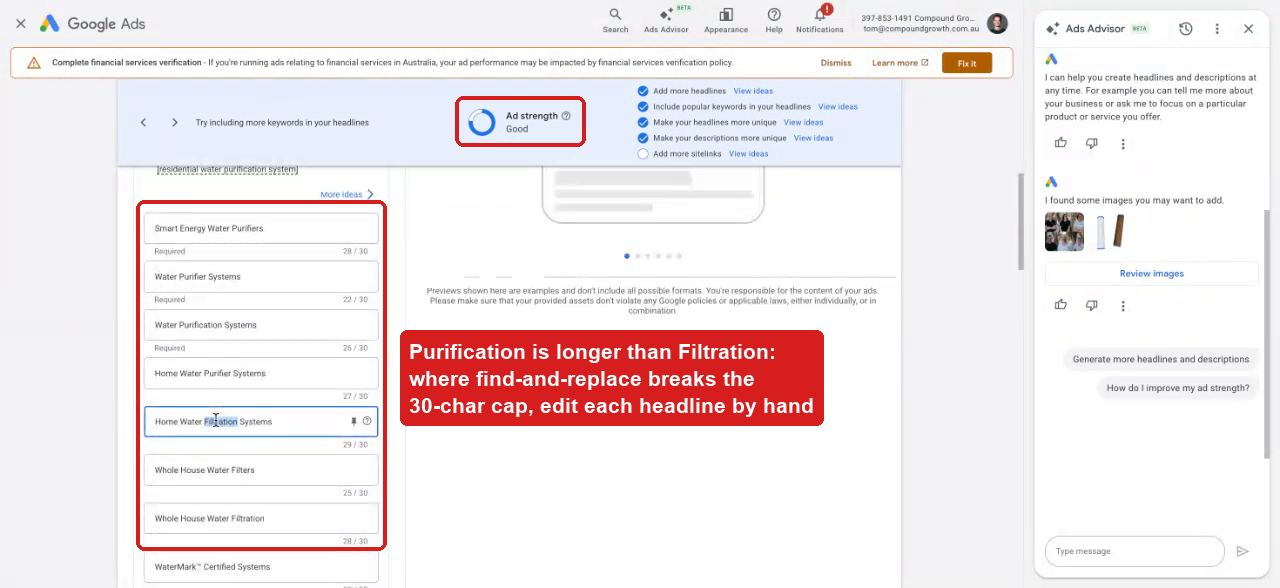Screen dimensions: 1280x588
Task: Send the Ads Advisor message
Action: (x=1243, y=551)
